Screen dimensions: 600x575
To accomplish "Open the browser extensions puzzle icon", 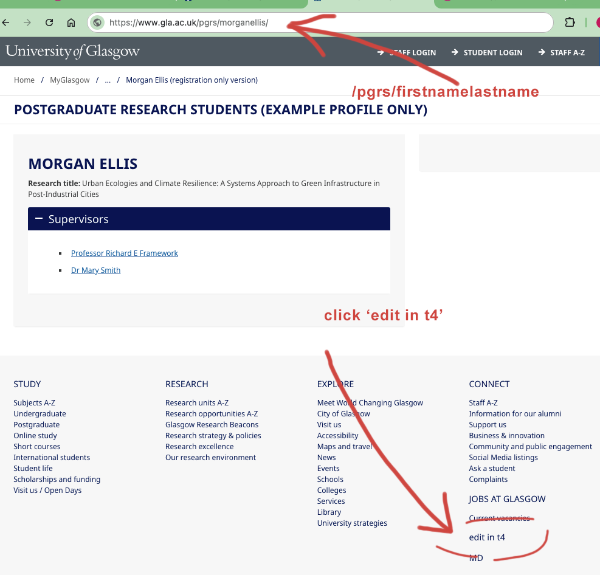I will (x=570, y=22).
